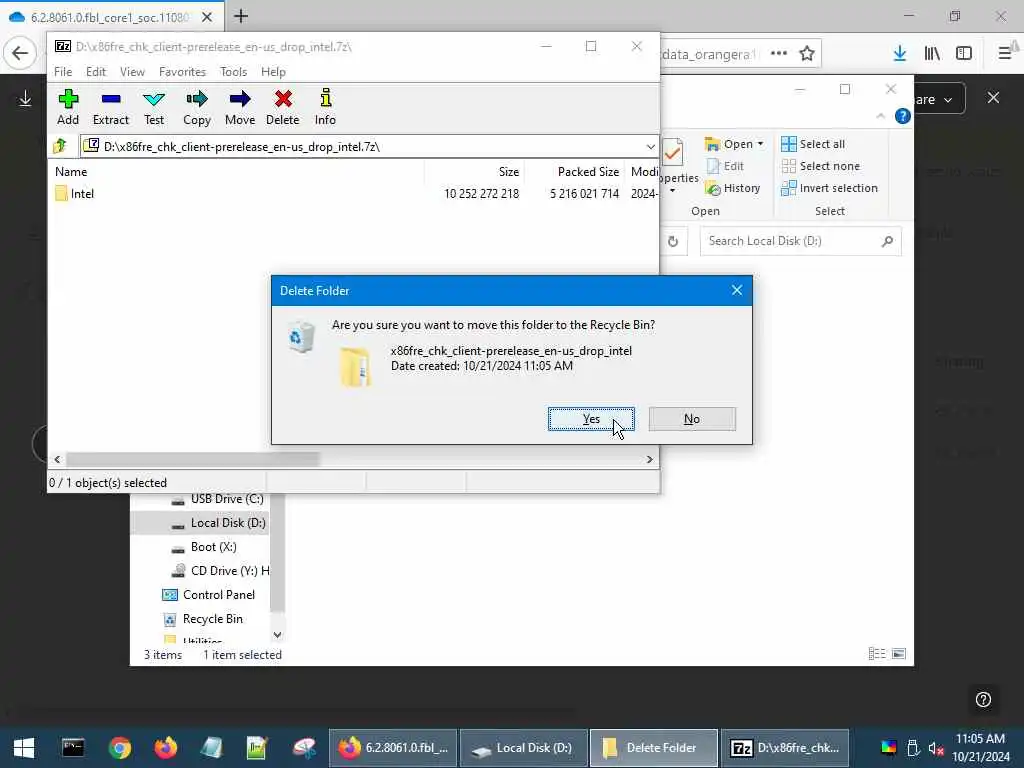Open the File menu in 7-Zip
Viewport: 1024px width, 768px height.
(63, 72)
